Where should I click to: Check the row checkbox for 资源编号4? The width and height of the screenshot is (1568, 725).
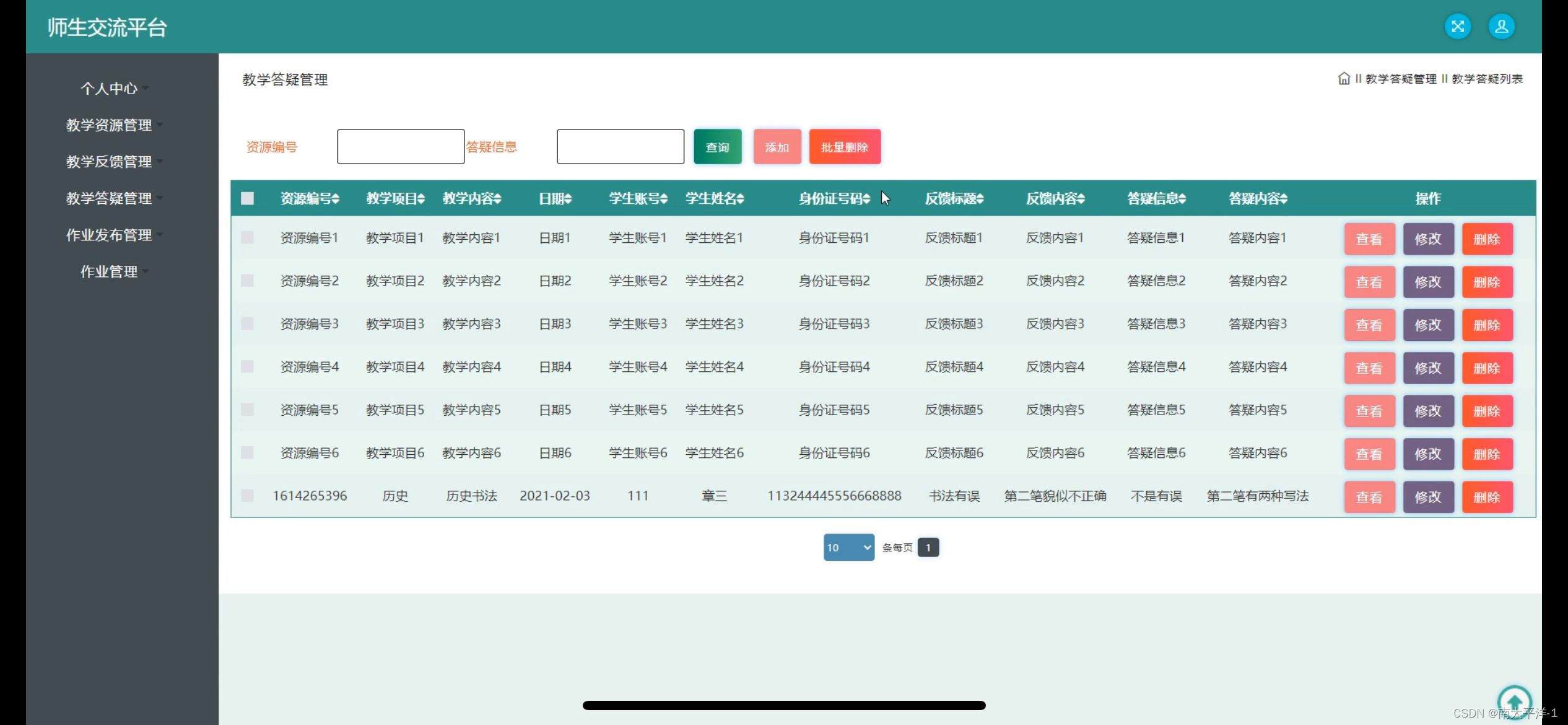click(x=247, y=367)
